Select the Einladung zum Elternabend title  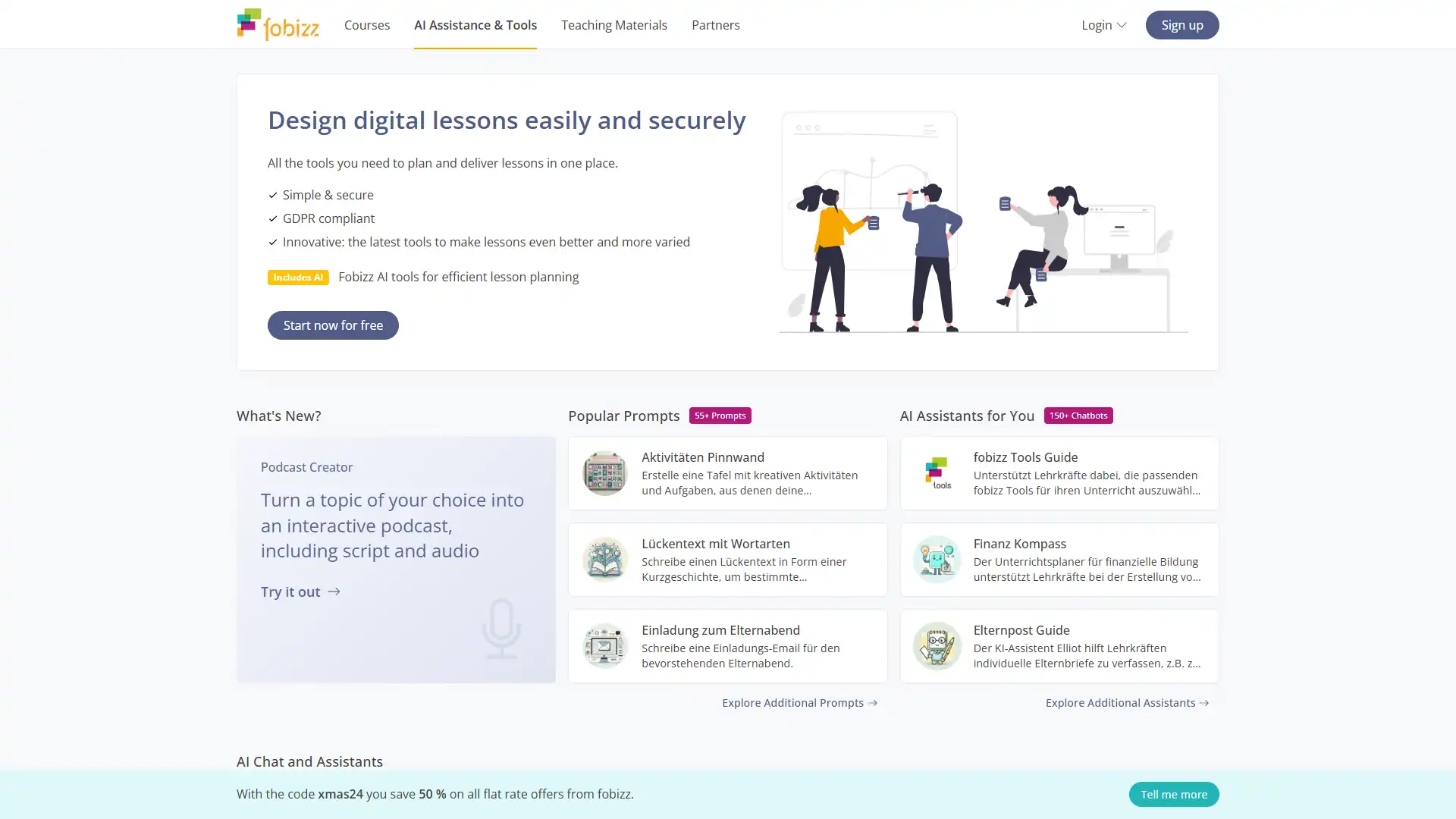click(x=720, y=630)
